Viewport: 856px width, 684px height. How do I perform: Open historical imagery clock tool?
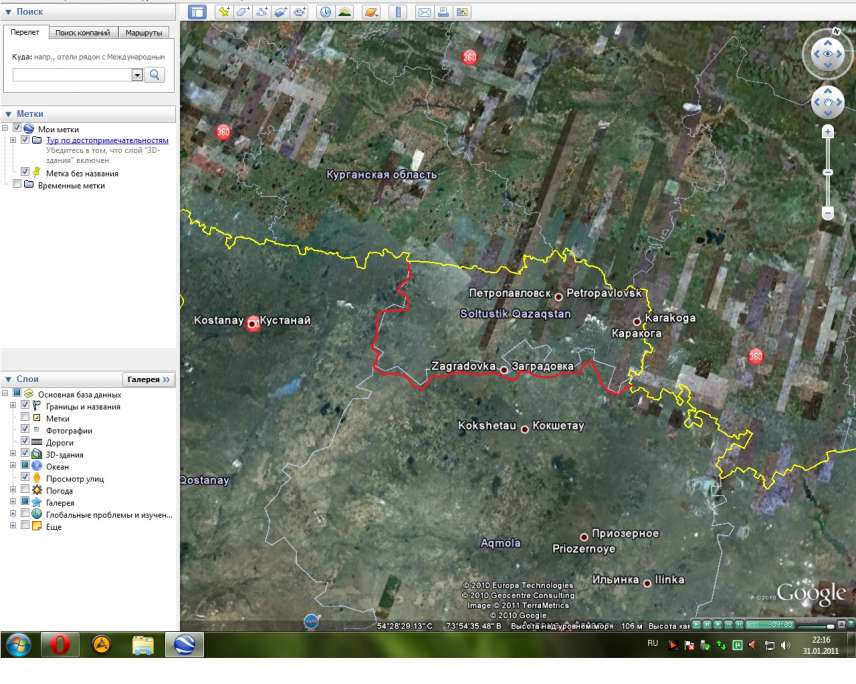[326, 12]
